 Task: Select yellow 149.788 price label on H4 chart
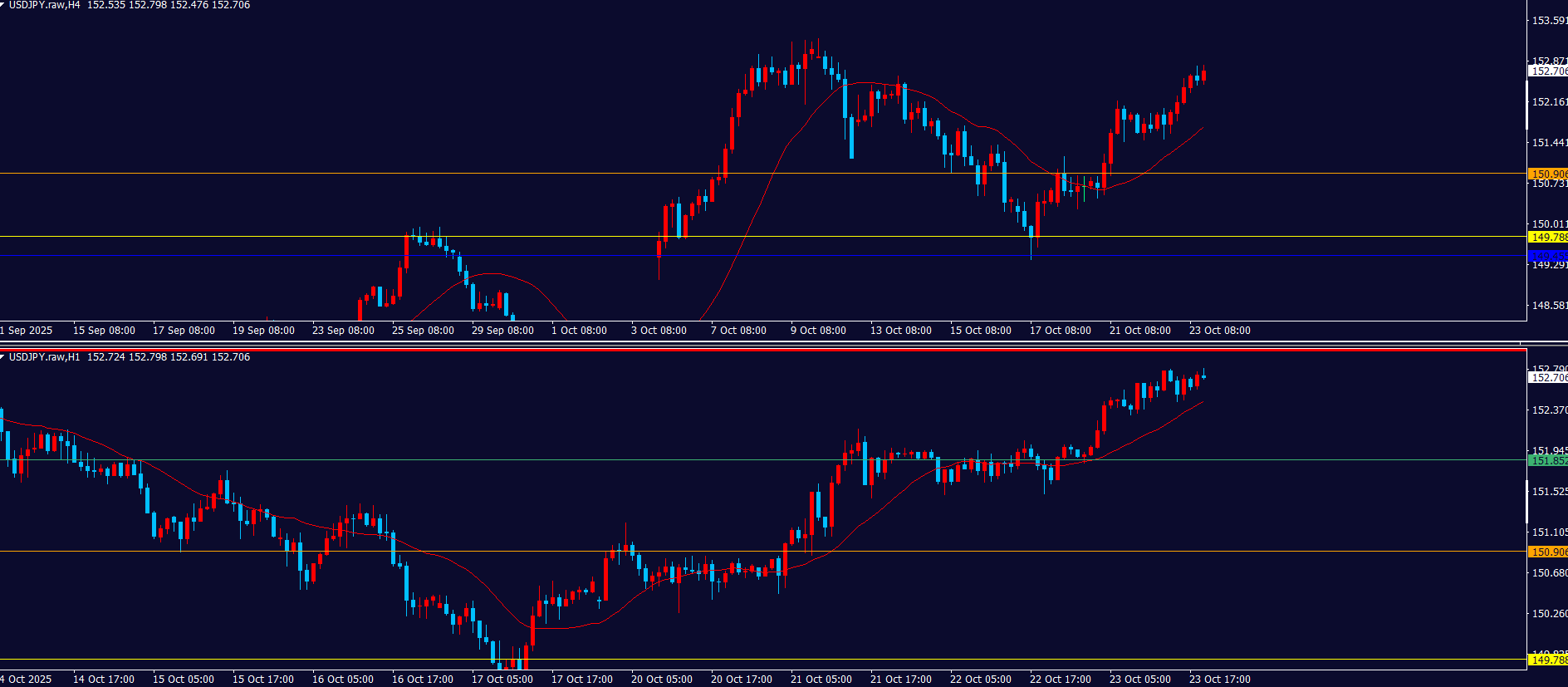tap(1548, 238)
